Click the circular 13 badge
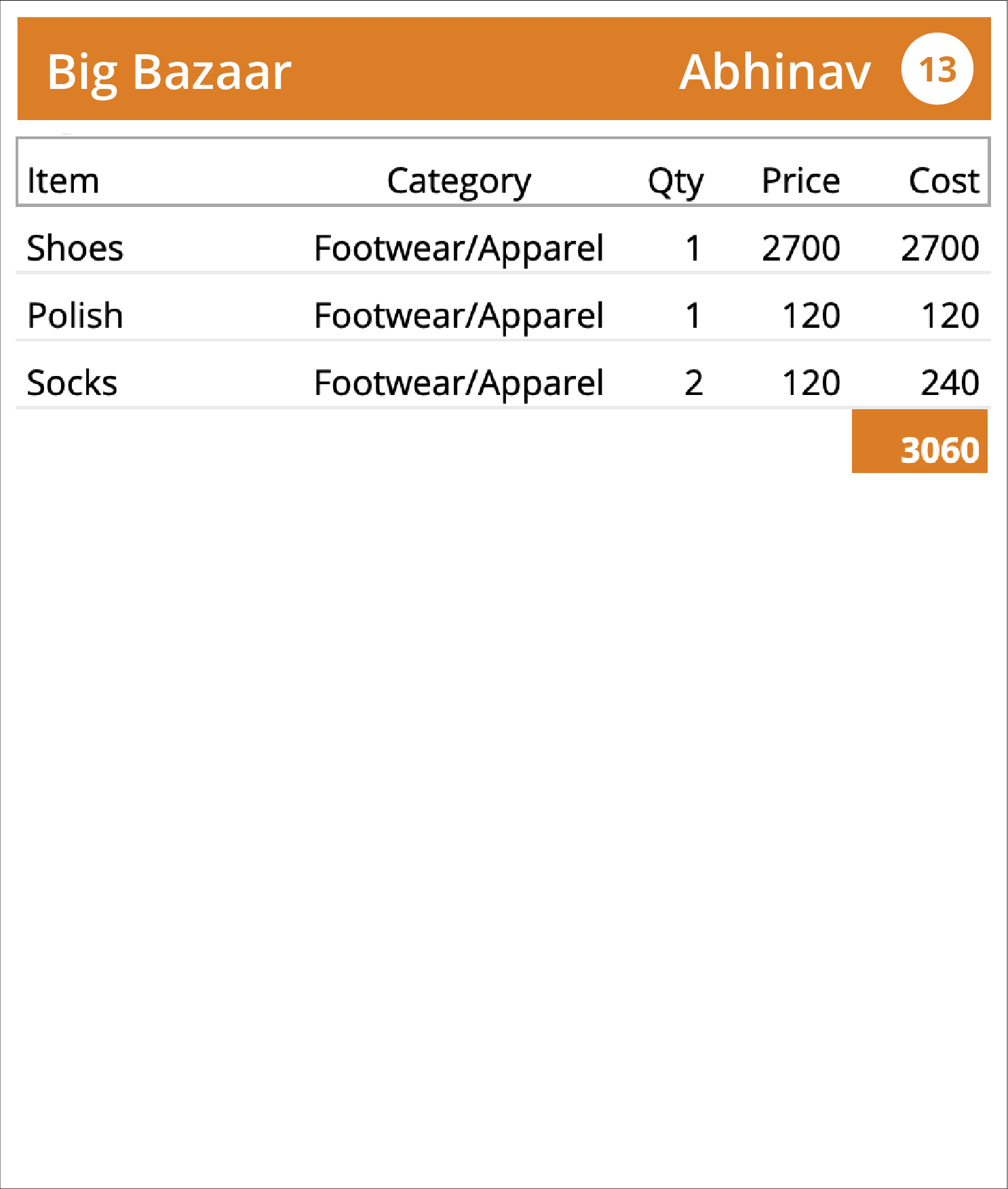 (x=937, y=69)
